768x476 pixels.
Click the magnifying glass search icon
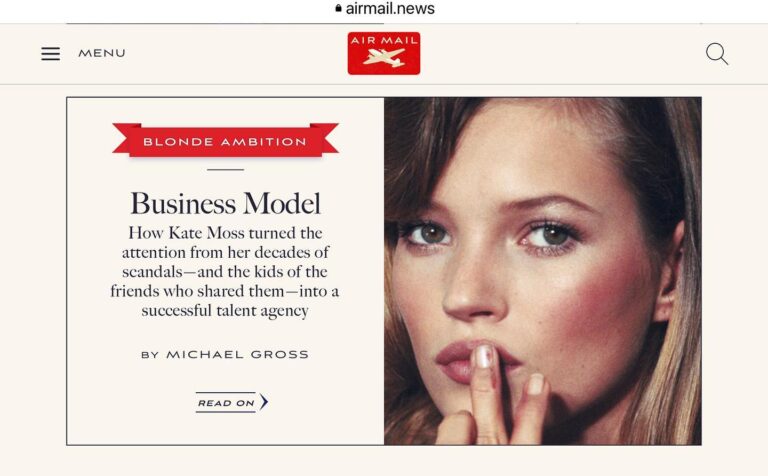click(717, 54)
